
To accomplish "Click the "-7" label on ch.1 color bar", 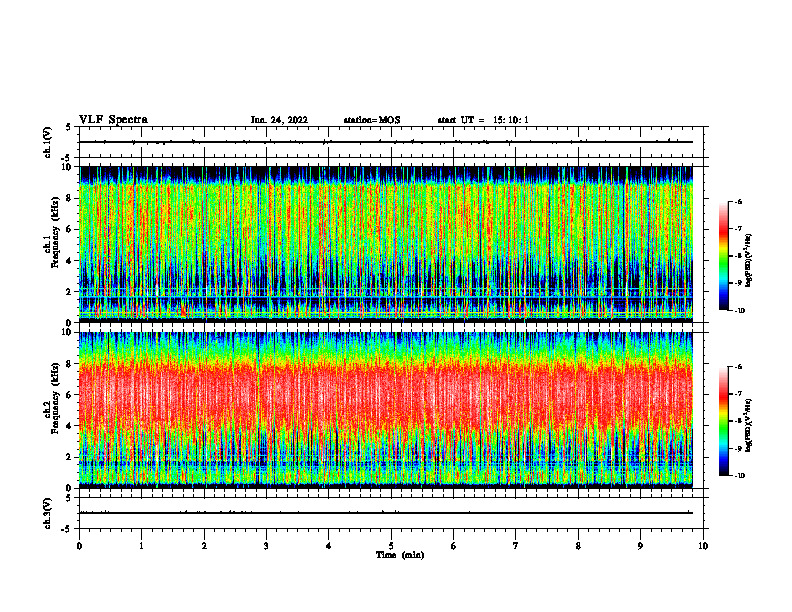I will 738,229.
